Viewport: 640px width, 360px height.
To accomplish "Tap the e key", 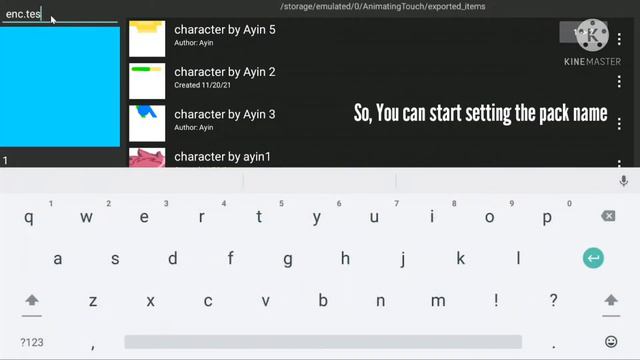I will (144, 217).
